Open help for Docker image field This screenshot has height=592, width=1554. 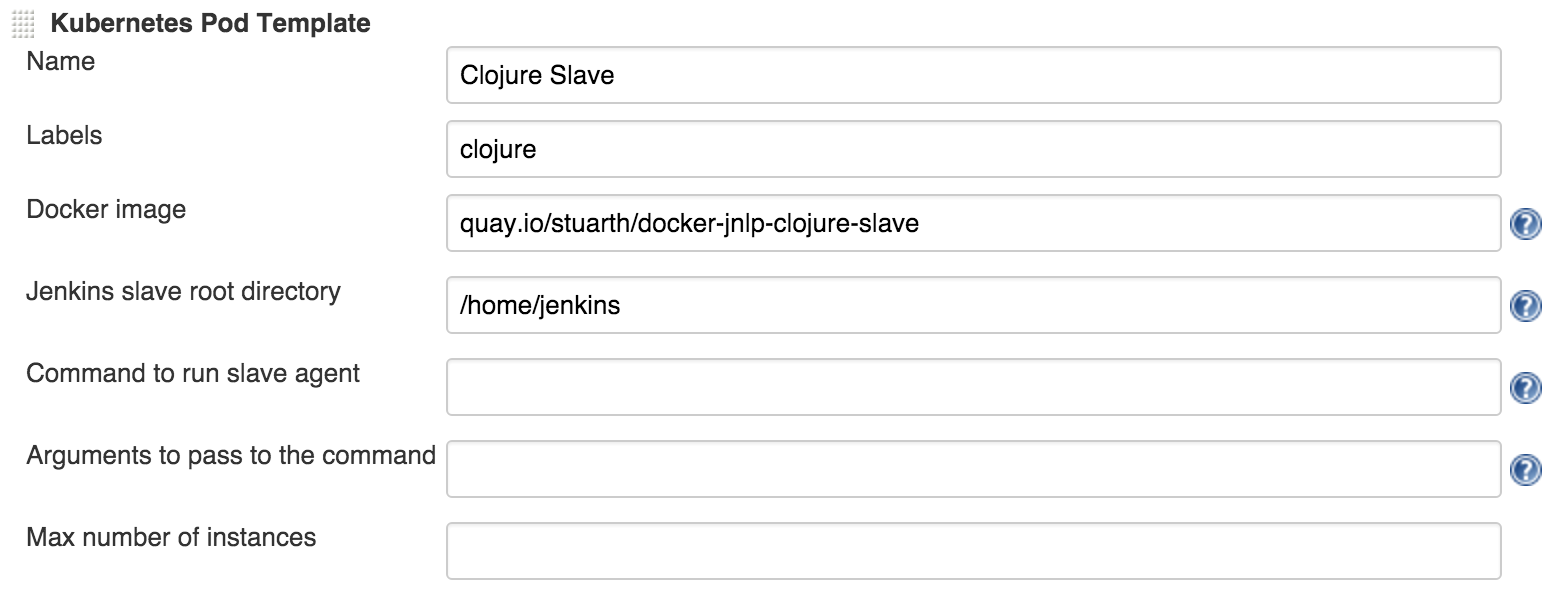click(1524, 224)
